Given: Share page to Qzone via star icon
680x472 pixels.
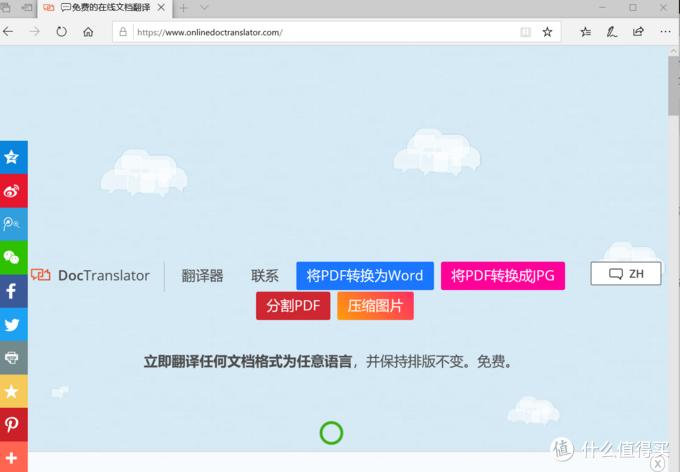Looking at the screenshot, I should point(13,157).
